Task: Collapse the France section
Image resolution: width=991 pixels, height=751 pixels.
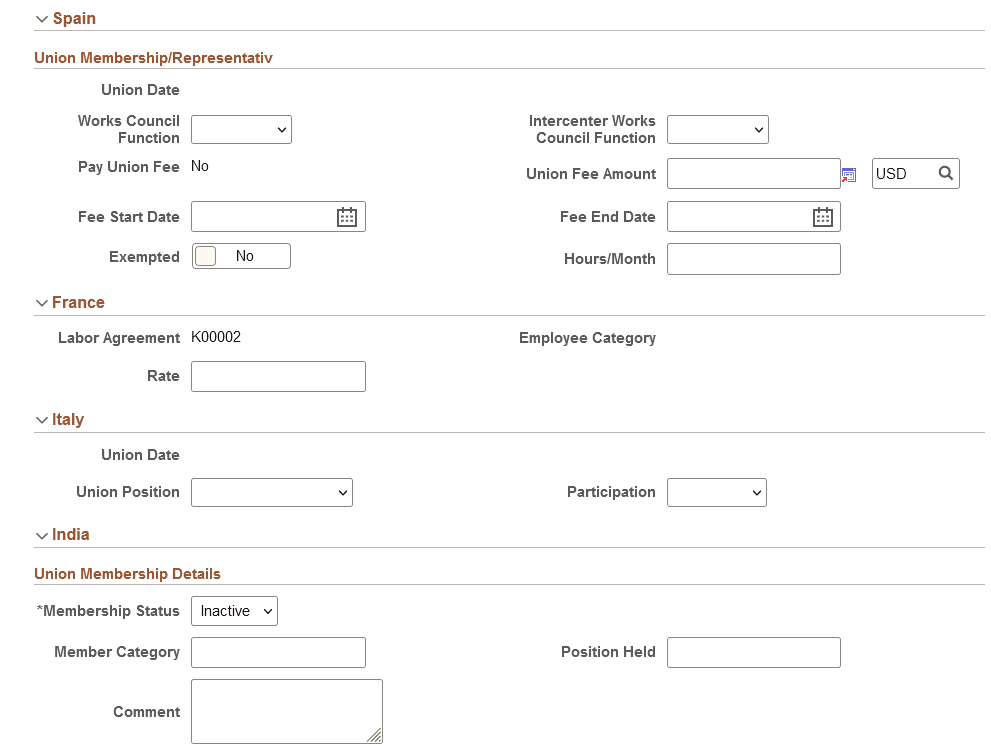Action: (x=41, y=302)
